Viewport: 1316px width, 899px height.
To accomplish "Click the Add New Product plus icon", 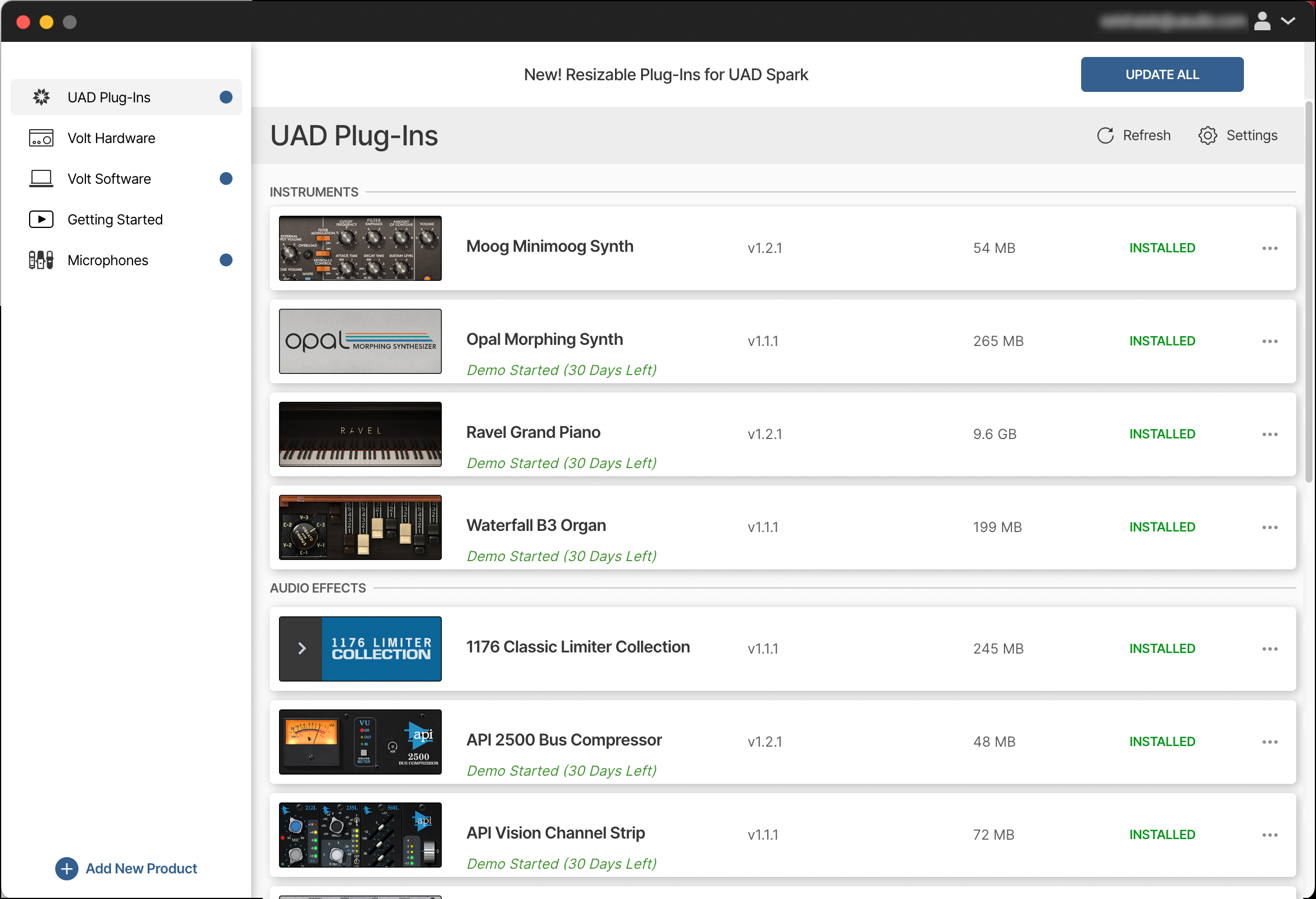I will tap(67, 869).
